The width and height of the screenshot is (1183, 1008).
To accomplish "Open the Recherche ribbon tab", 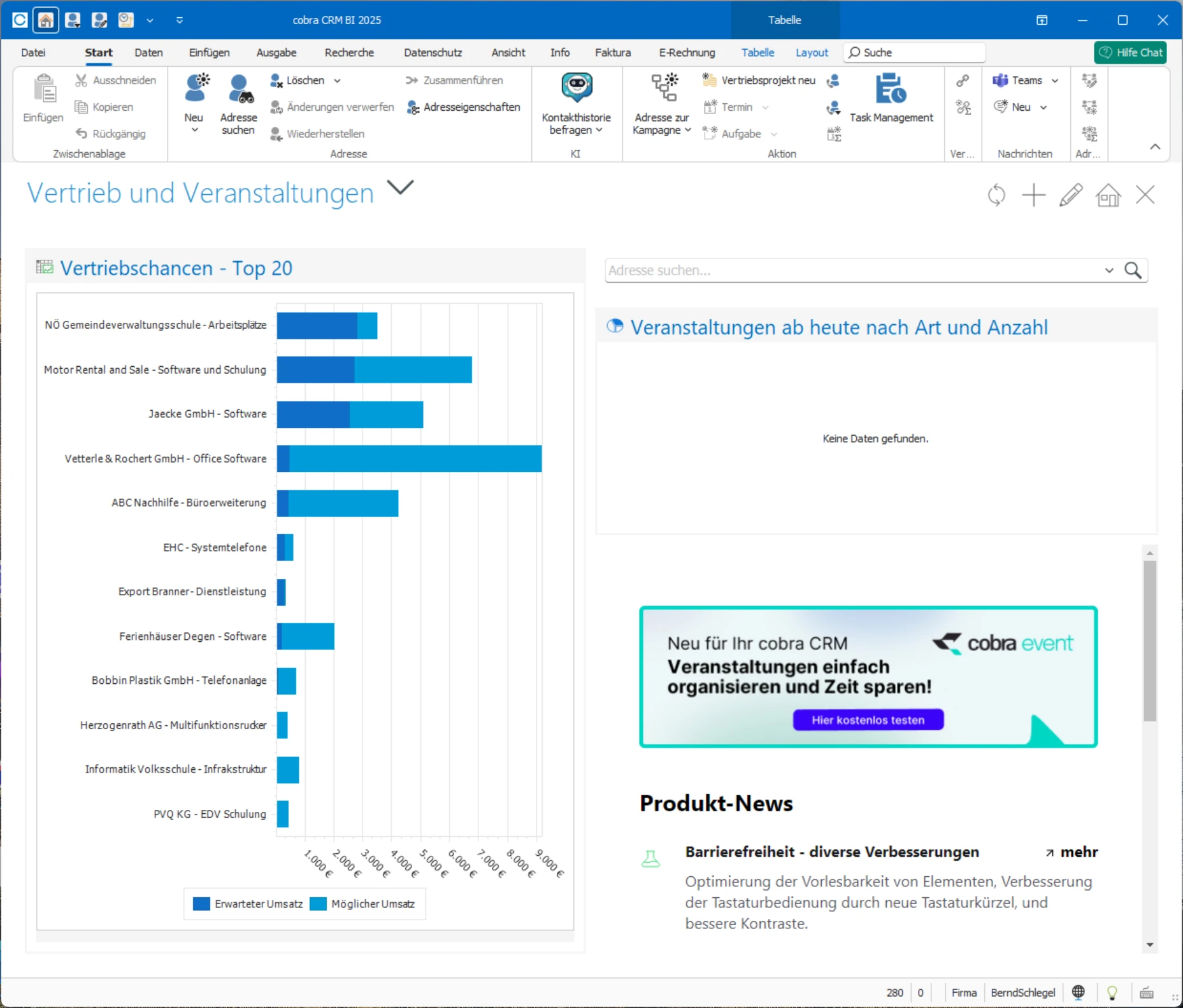I will 349,53.
